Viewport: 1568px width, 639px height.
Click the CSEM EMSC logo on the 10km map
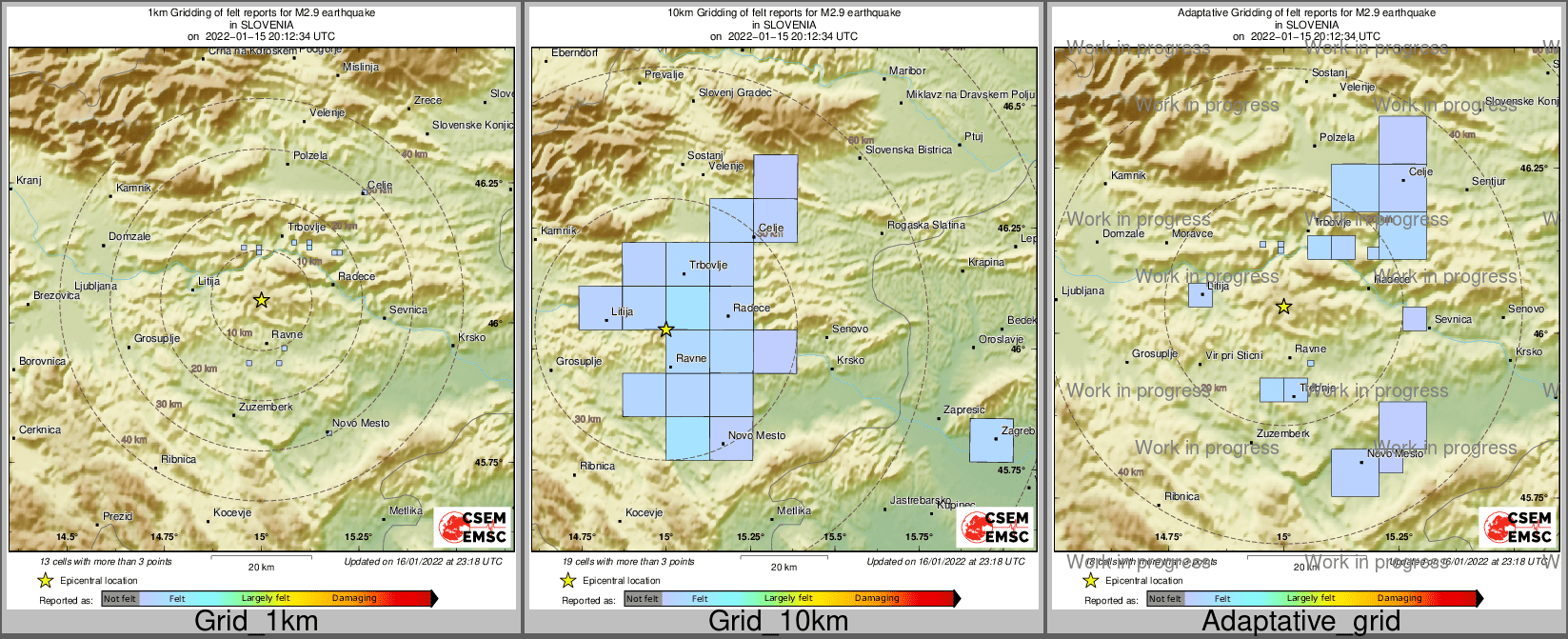click(x=996, y=528)
